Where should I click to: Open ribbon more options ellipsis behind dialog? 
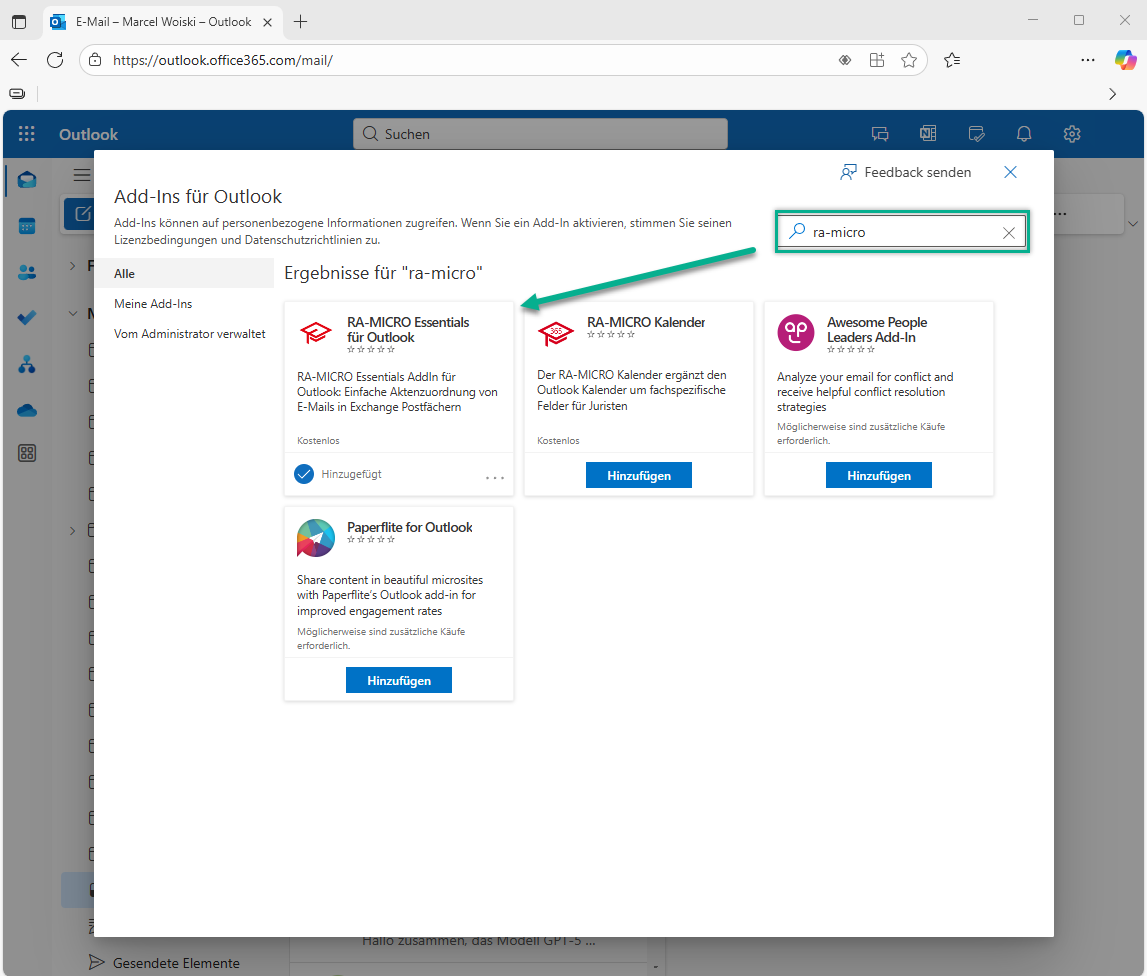[1060, 214]
